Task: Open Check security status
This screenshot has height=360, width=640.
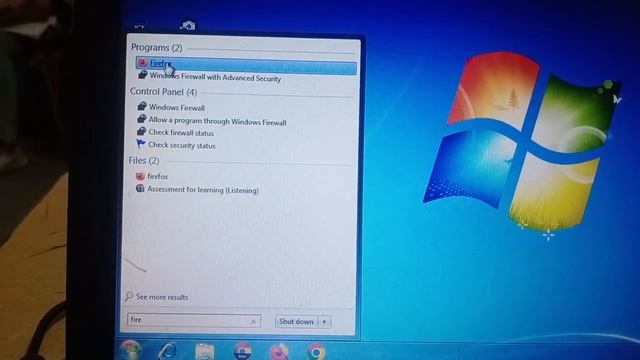Action: coord(182,145)
